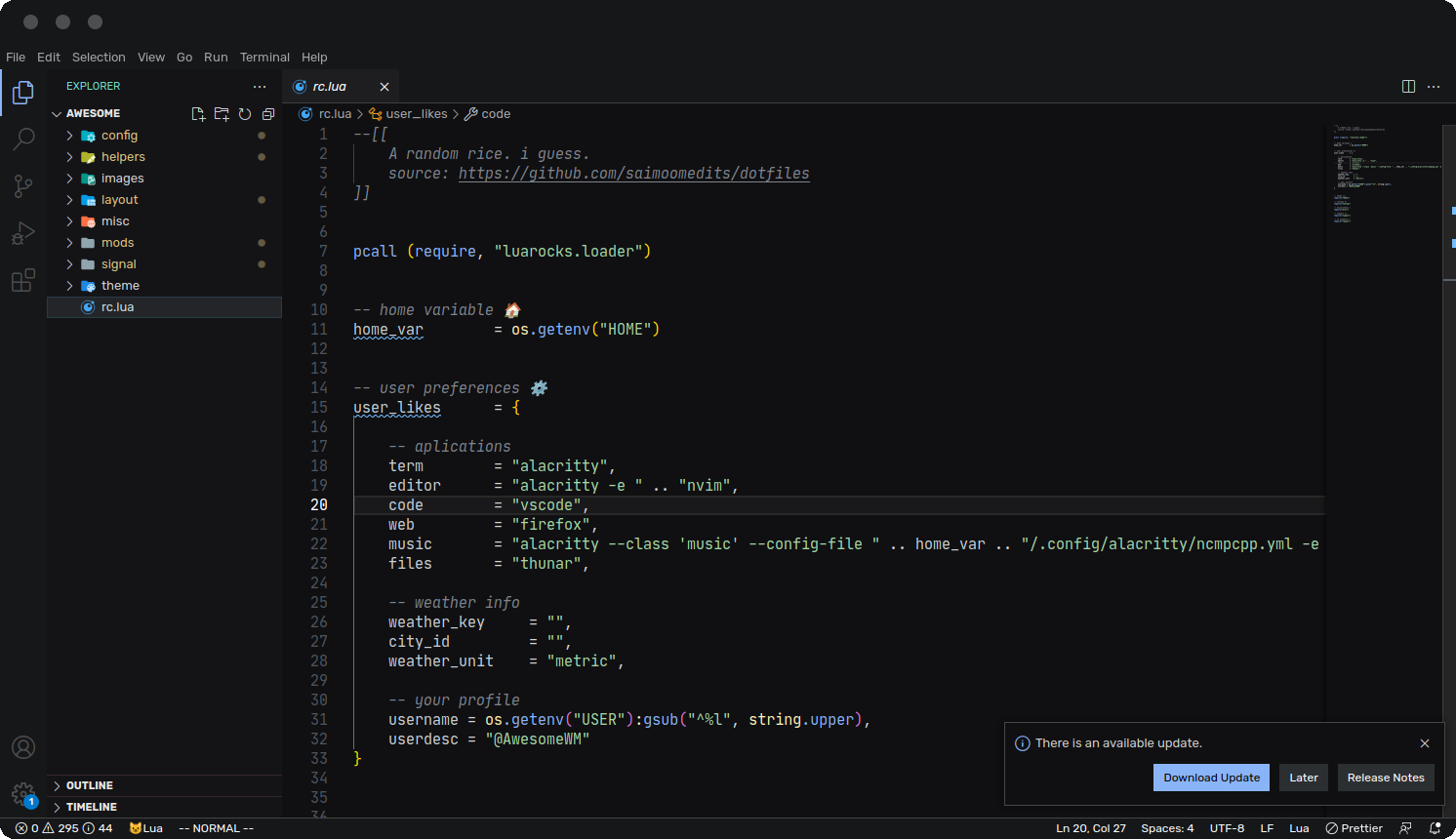Screen dimensions: 1456x839
Task: Click the Download Update button
Action: [1211, 778]
